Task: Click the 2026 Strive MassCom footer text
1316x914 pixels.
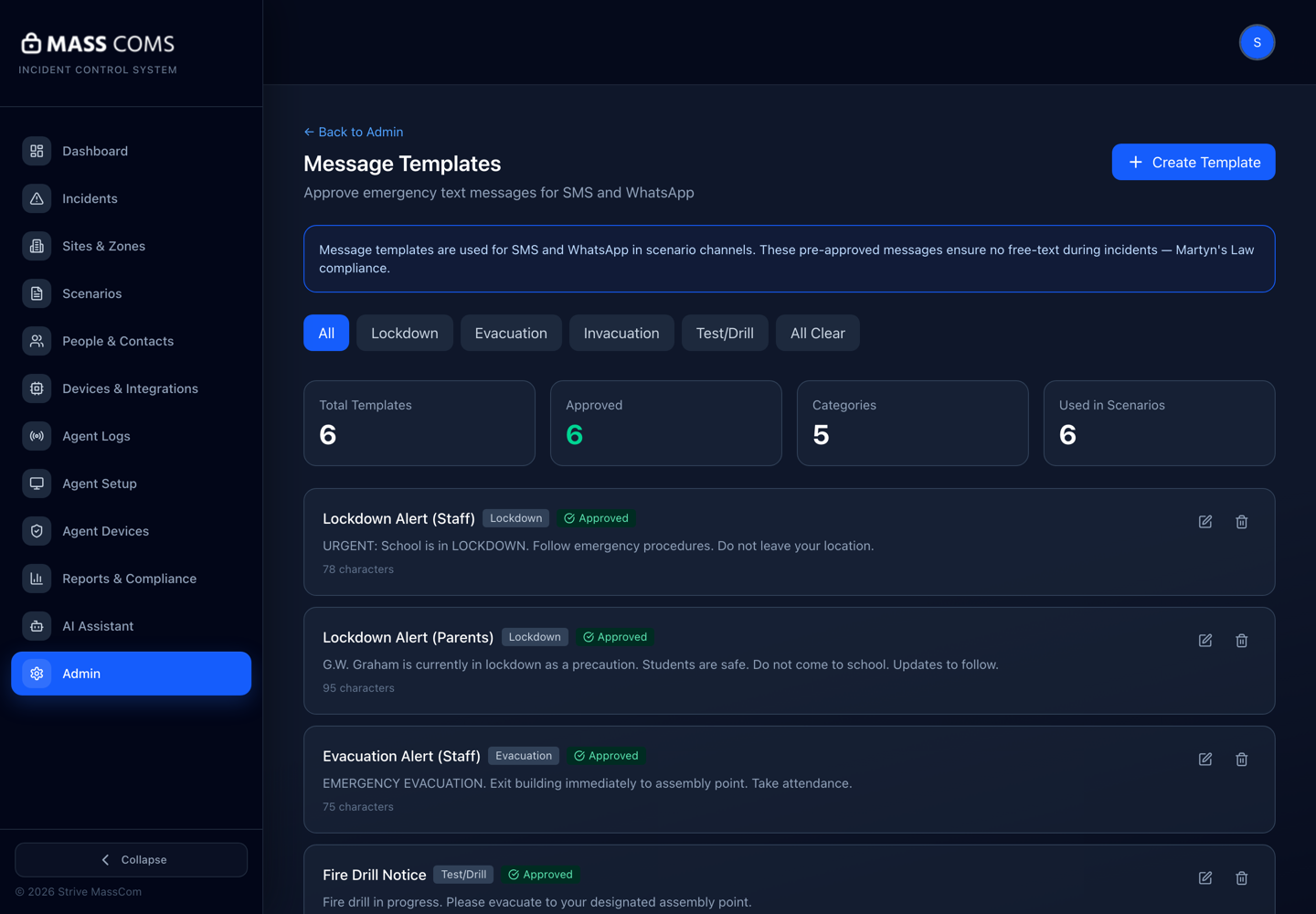Action: click(79, 892)
